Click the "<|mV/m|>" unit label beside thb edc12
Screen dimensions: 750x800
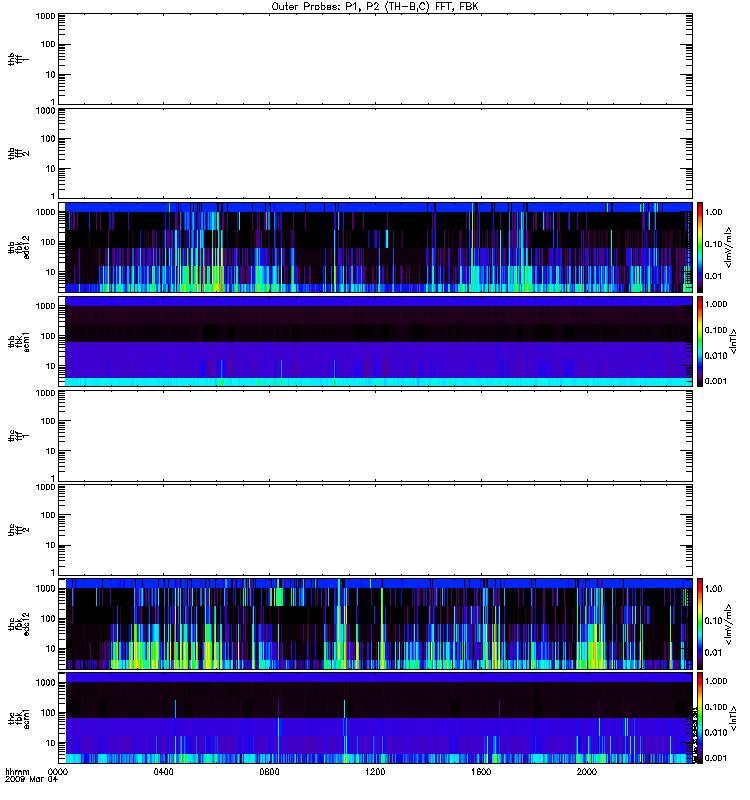729,247
